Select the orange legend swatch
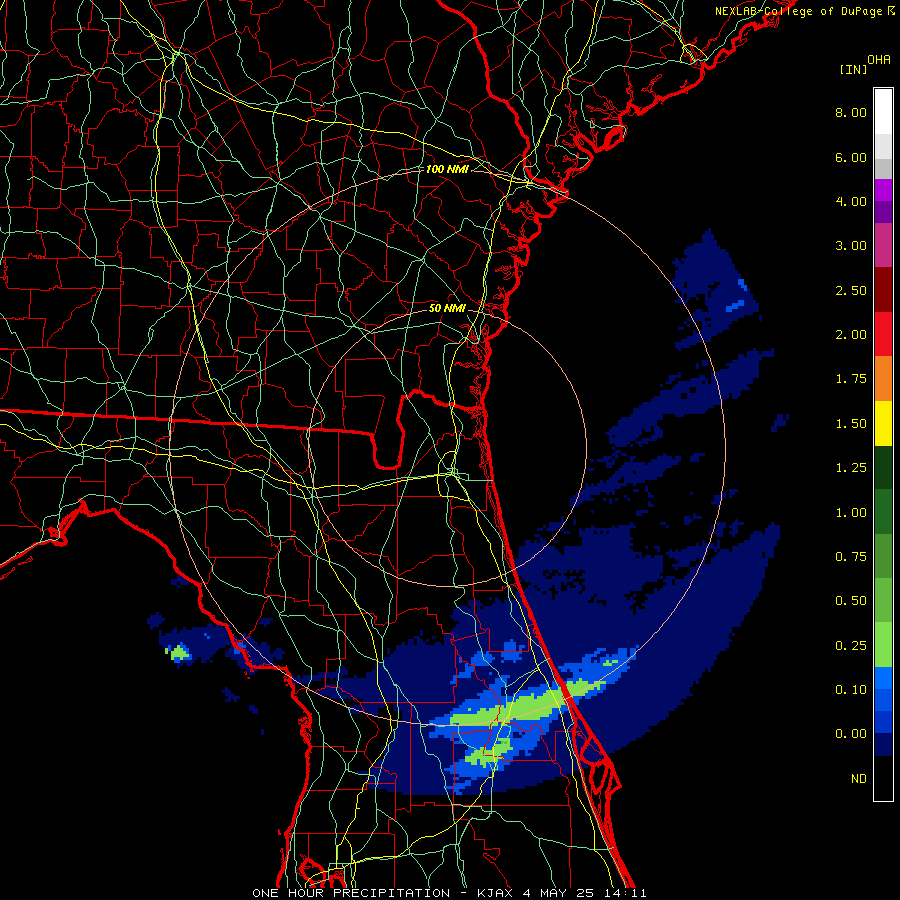The image size is (900, 900). coord(883,378)
